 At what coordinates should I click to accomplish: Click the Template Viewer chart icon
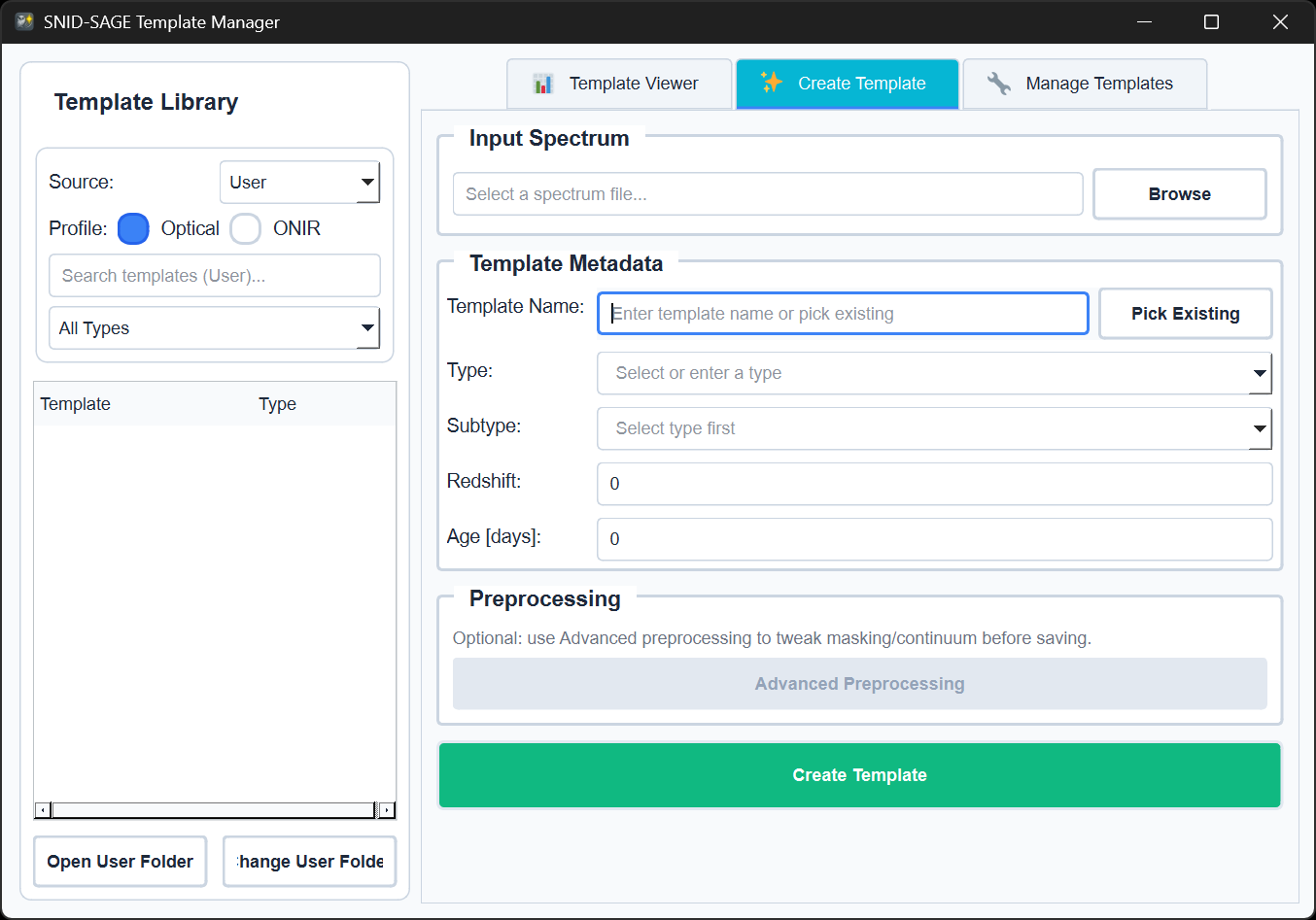[544, 84]
